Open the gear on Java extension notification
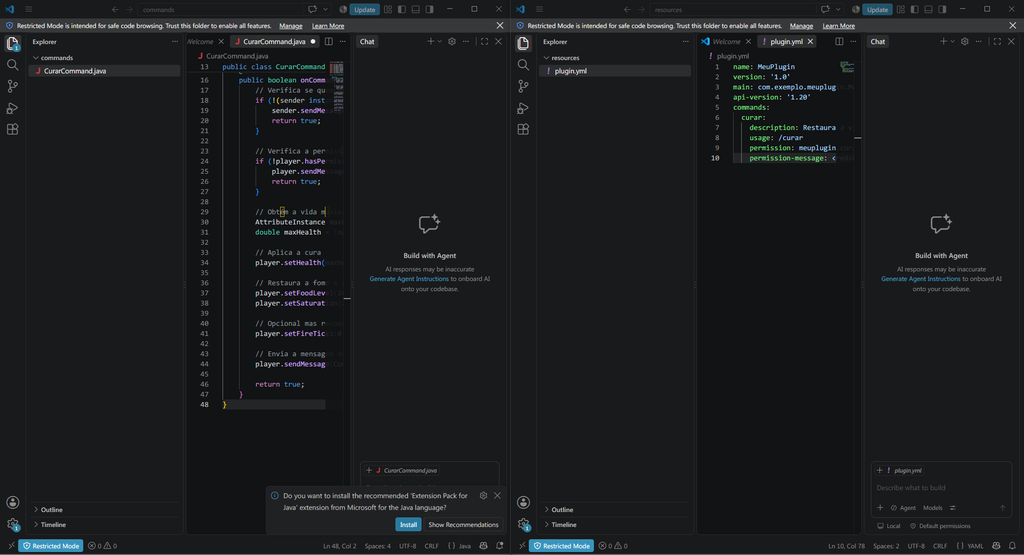 pyautogui.click(x=483, y=496)
